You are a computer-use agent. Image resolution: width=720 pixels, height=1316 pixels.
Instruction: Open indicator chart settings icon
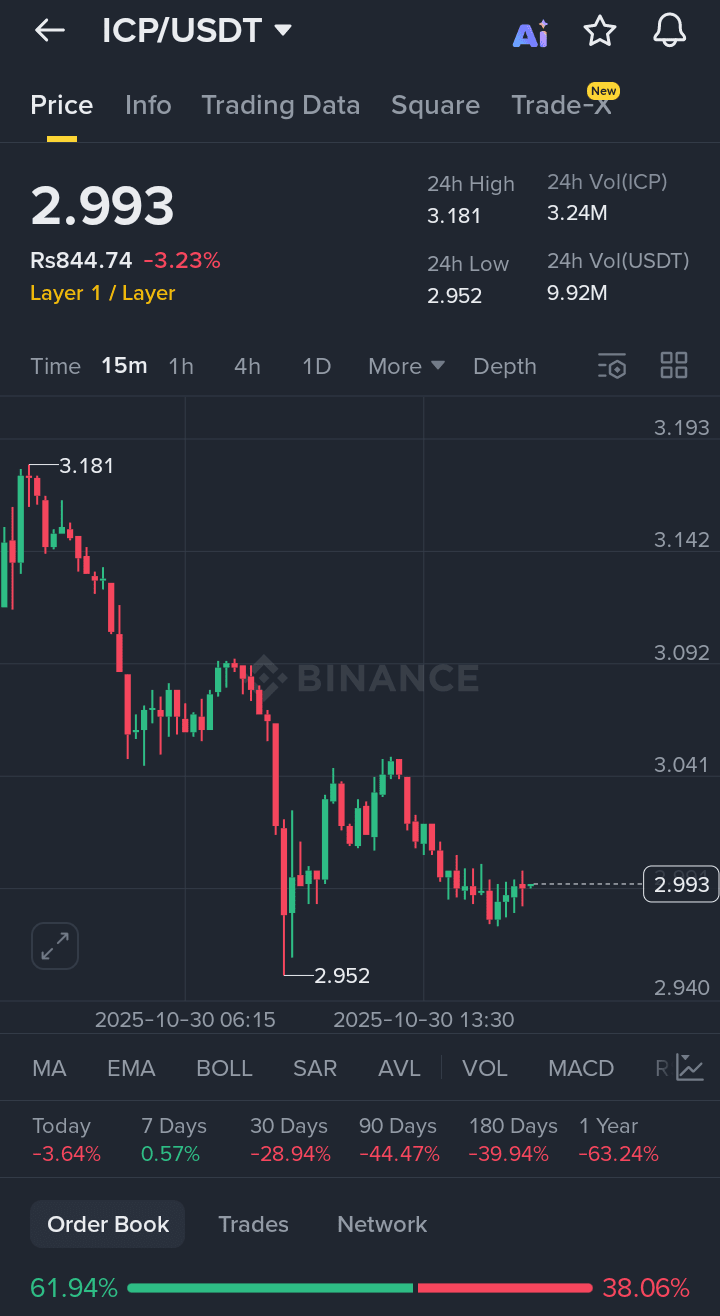tap(689, 1068)
